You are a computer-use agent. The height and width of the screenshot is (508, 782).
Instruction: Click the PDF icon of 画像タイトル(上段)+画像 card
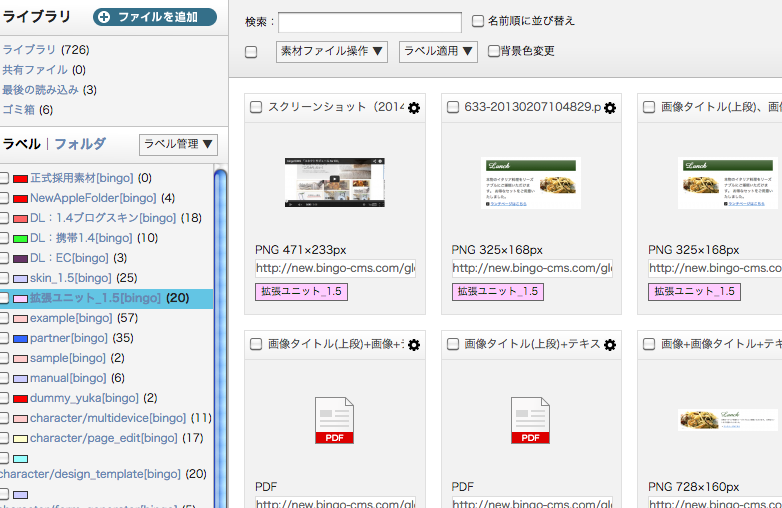[x=334, y=420]
